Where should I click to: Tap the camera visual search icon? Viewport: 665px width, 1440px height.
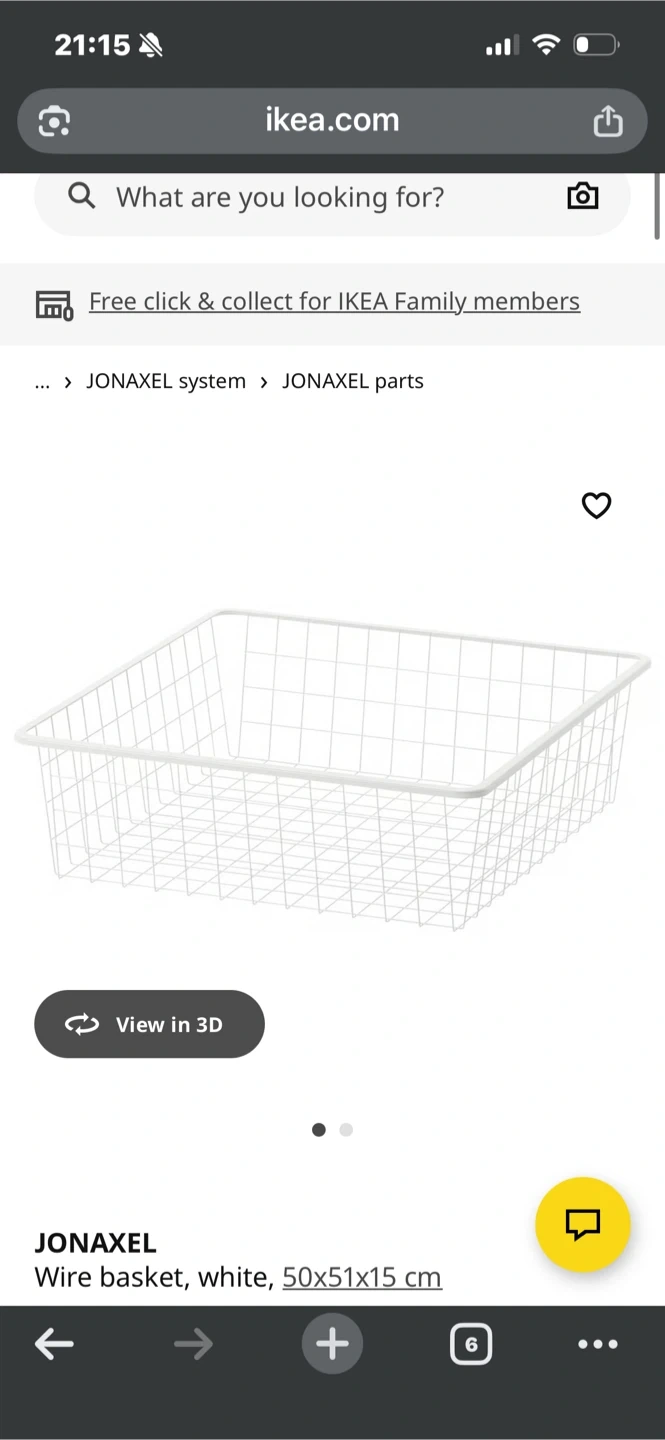click(x=582, y=196)
